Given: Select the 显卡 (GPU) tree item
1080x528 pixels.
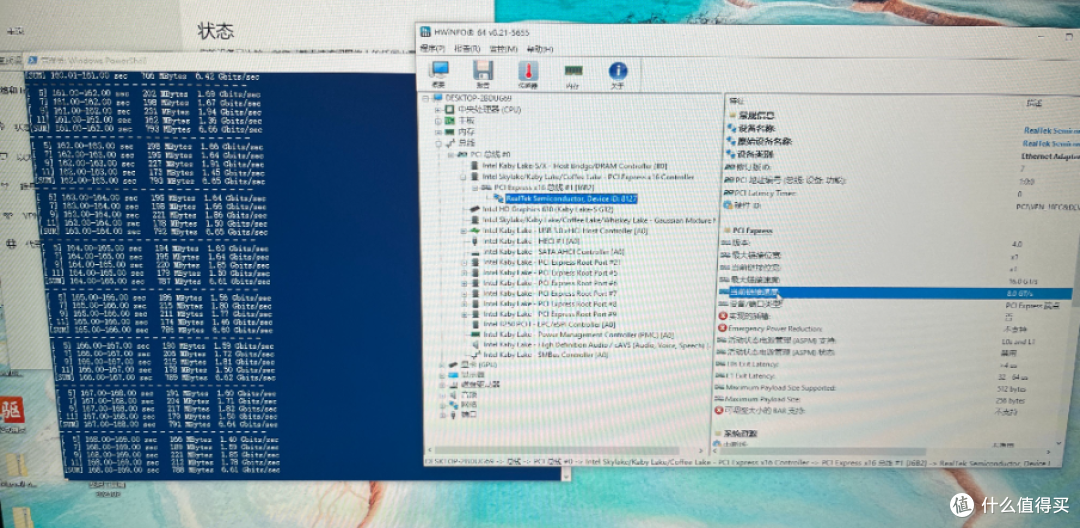Looking at the screenshot, I should [477, 364].
